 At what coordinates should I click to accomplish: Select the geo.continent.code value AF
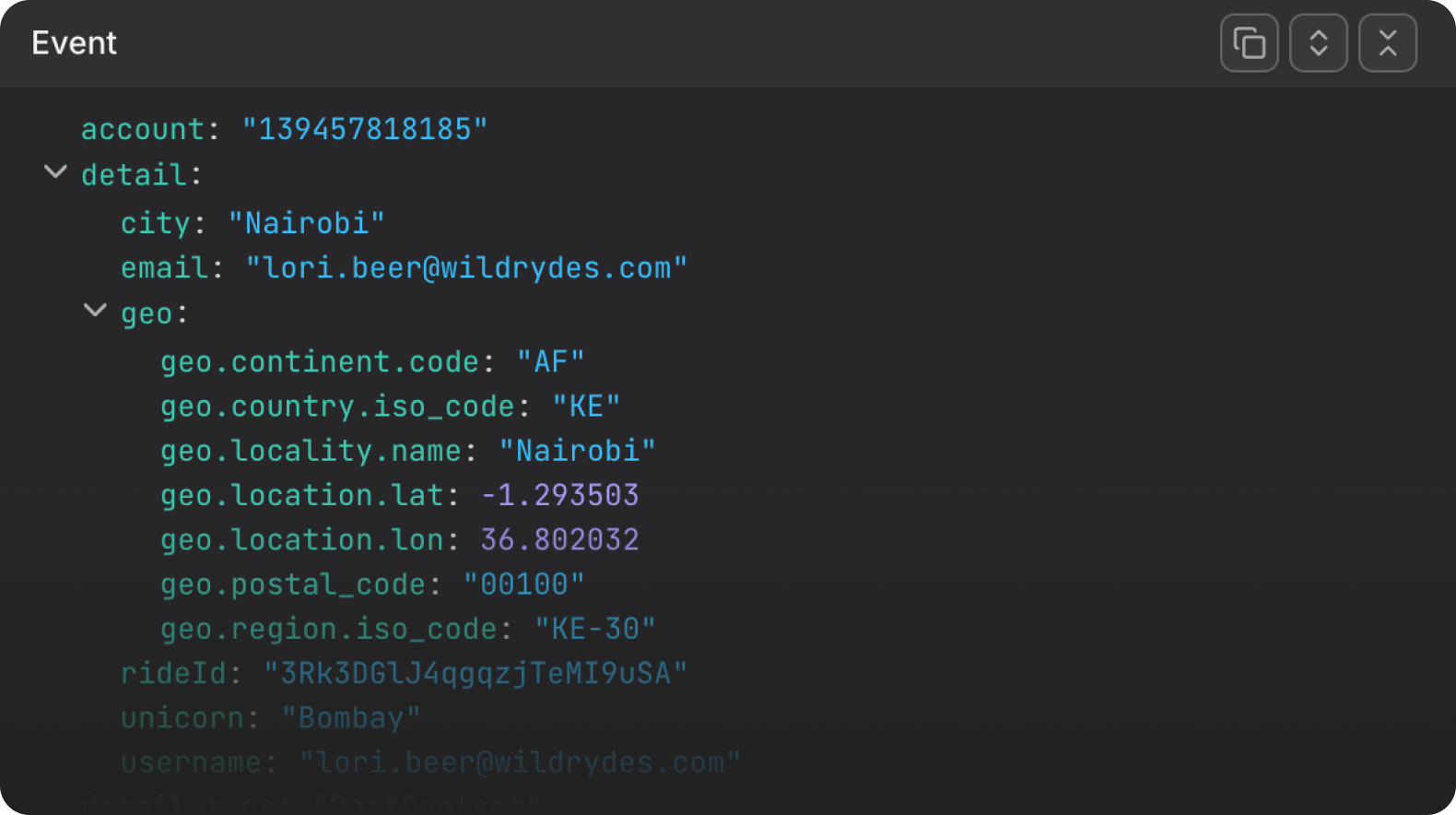pos(550,362)
